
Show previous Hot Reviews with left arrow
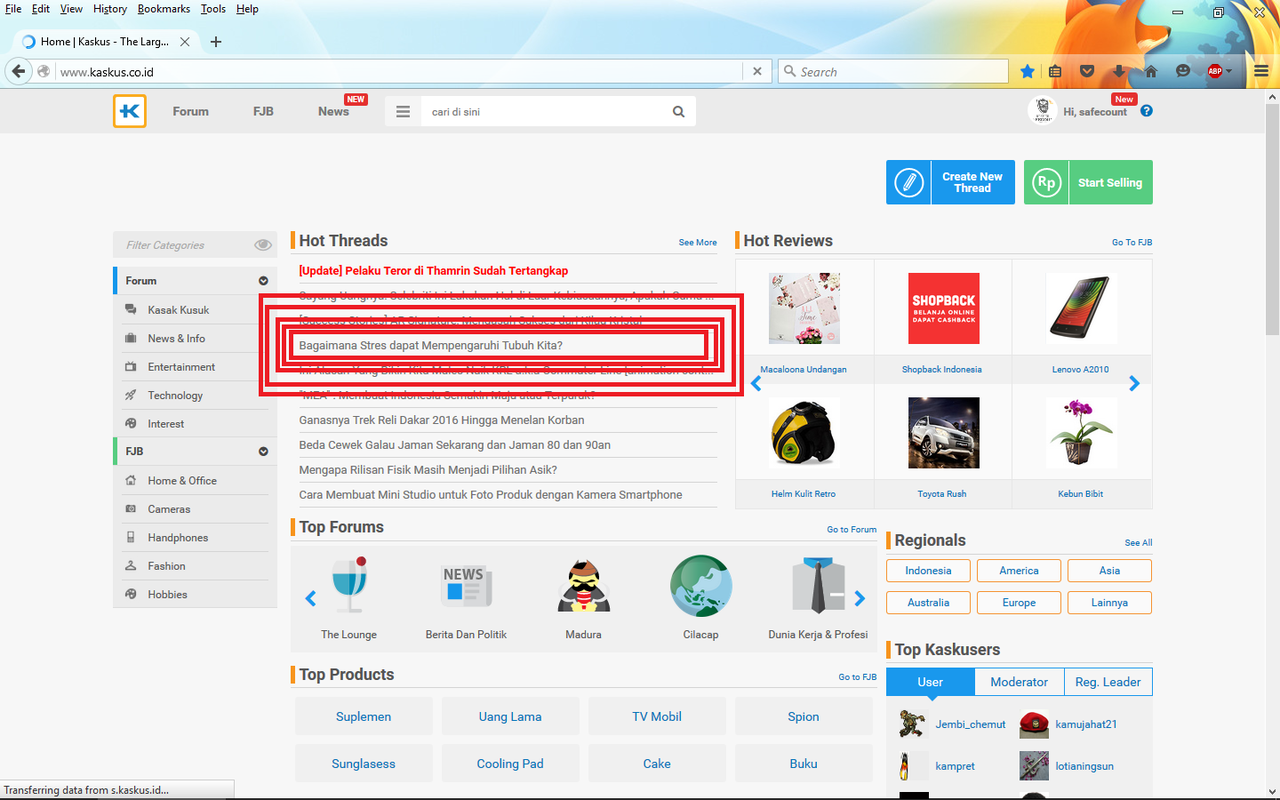pyautogui.click(x=756, y=383)
